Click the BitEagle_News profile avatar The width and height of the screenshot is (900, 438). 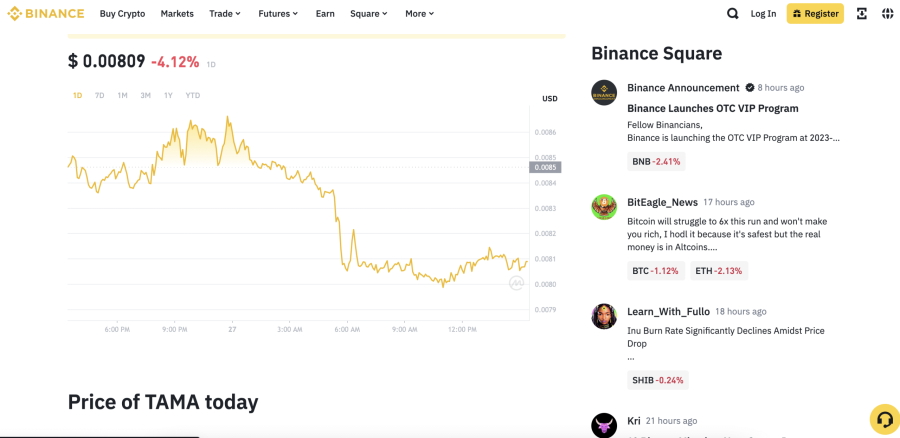[x=604, y=207]
